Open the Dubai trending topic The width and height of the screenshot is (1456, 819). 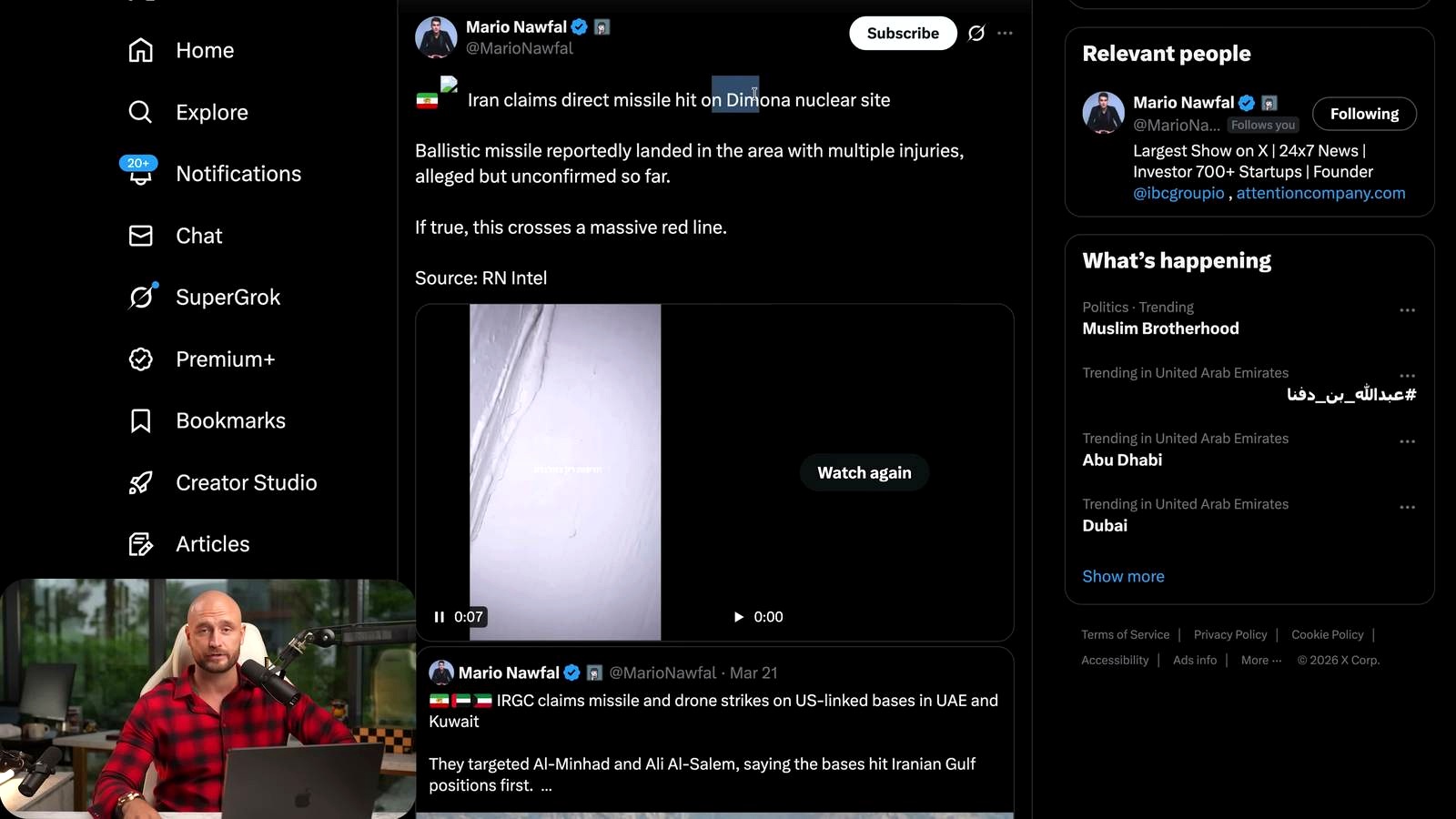1105,525
